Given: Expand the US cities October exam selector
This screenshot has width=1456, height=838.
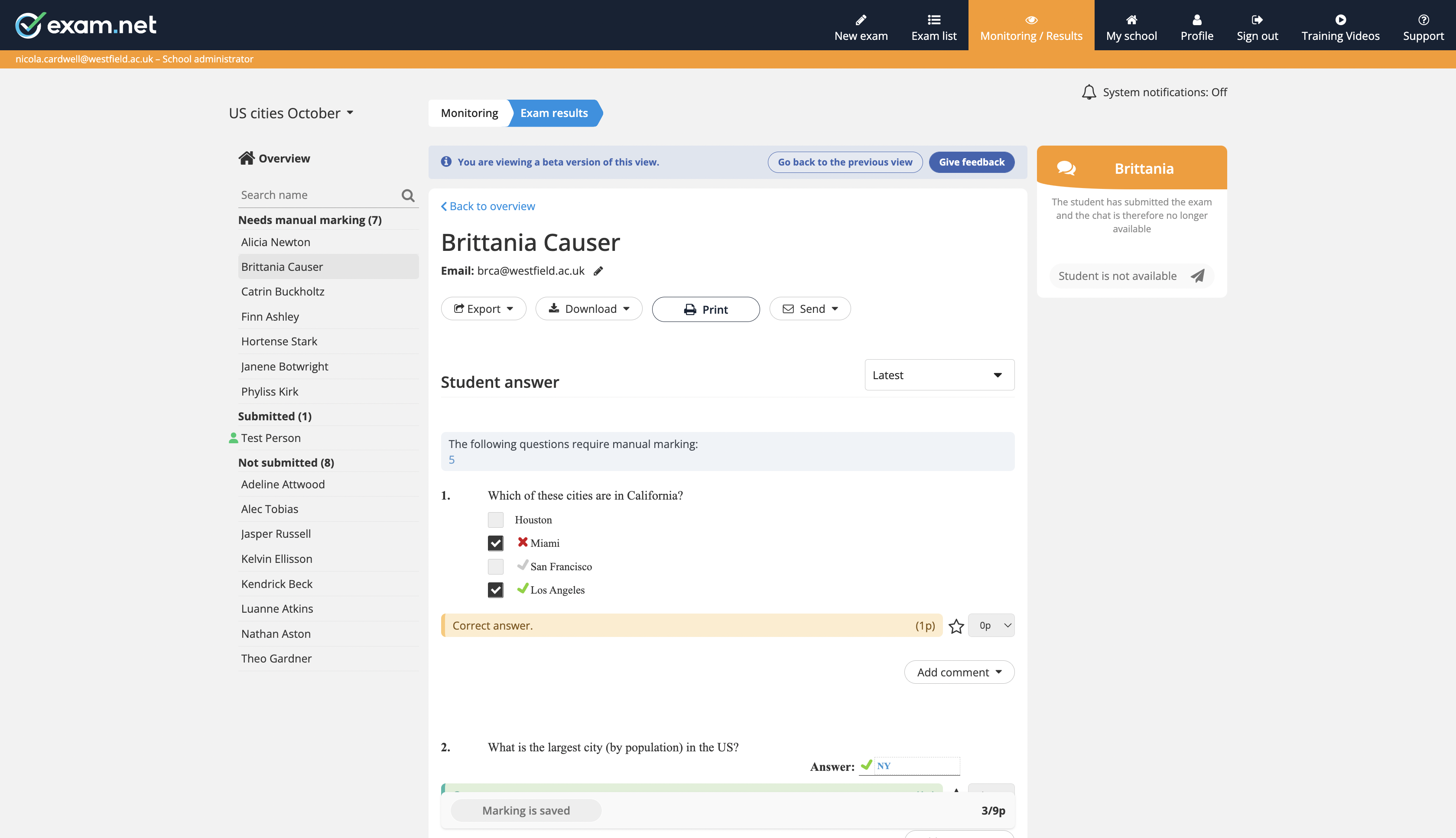Looking at the screenshot, I should pos(351,113).
